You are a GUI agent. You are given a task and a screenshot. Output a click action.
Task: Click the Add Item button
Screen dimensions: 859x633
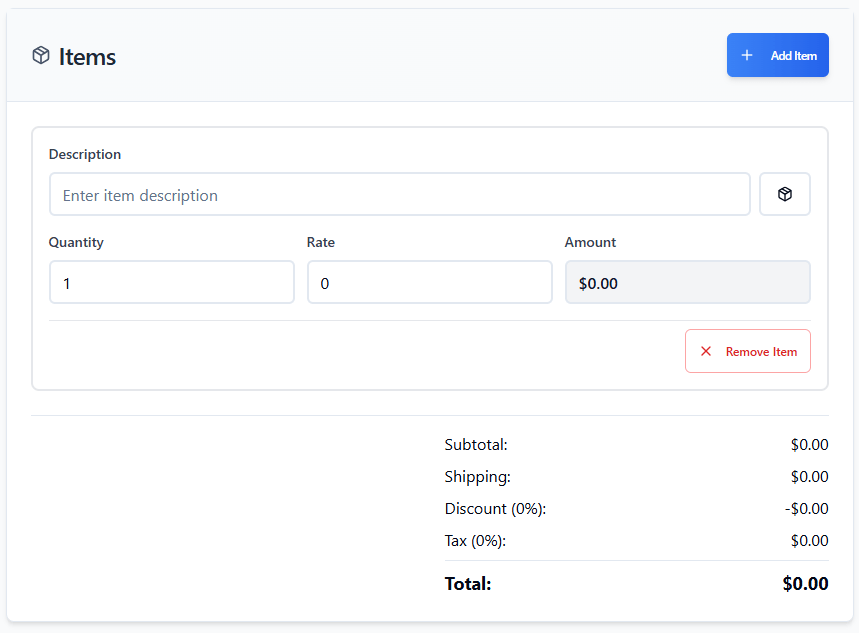(x=777, y=55)
